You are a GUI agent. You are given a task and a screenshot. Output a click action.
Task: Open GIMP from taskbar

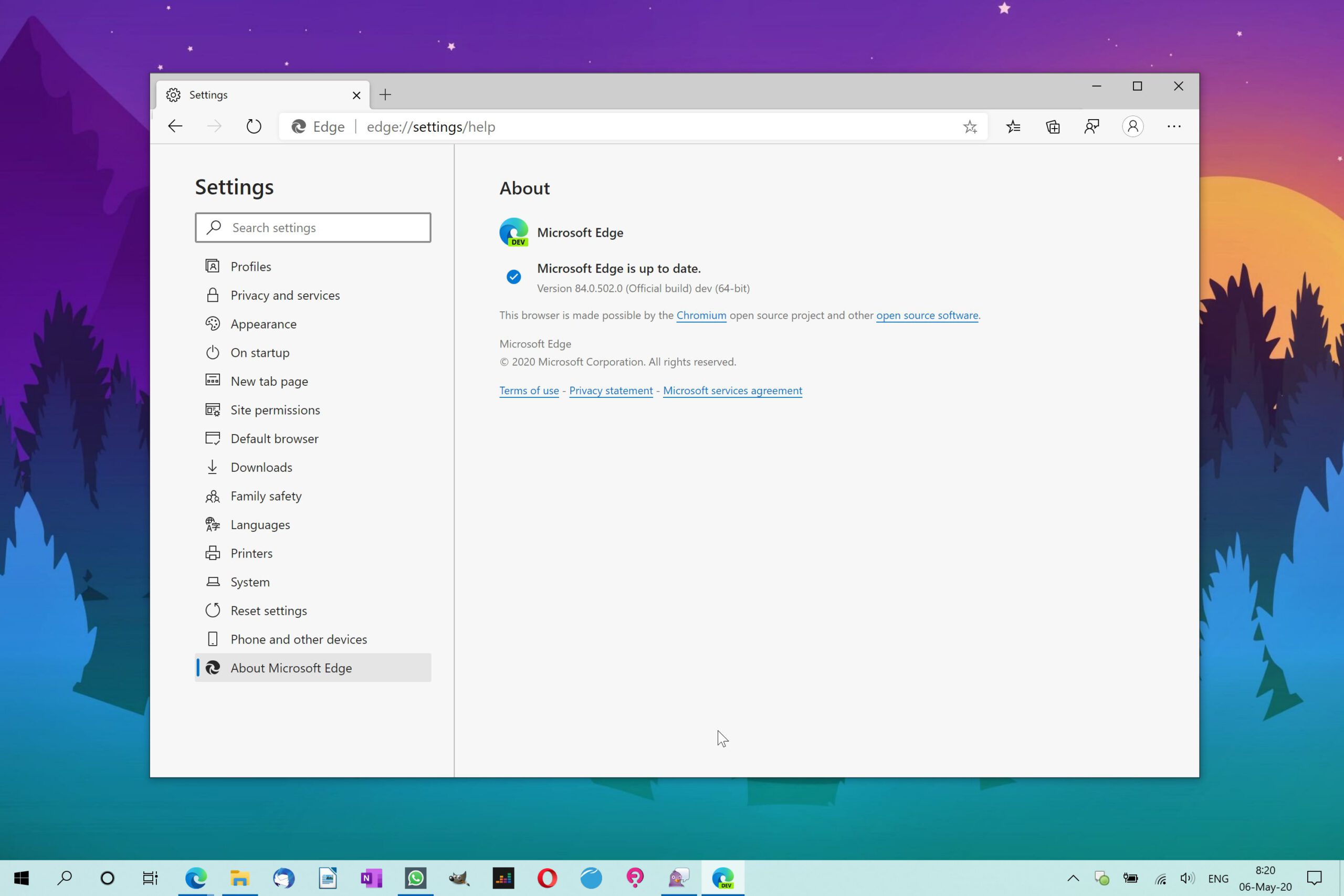click(459, 878)
